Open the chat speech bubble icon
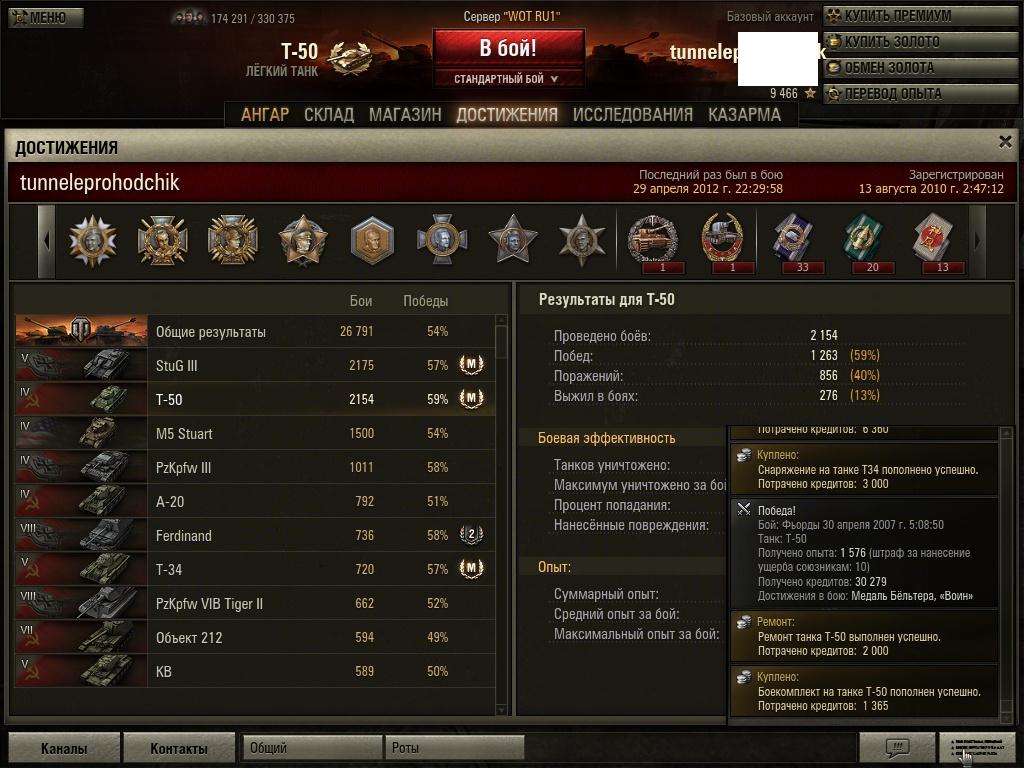The image size is (1024, 768). [897, 746]
